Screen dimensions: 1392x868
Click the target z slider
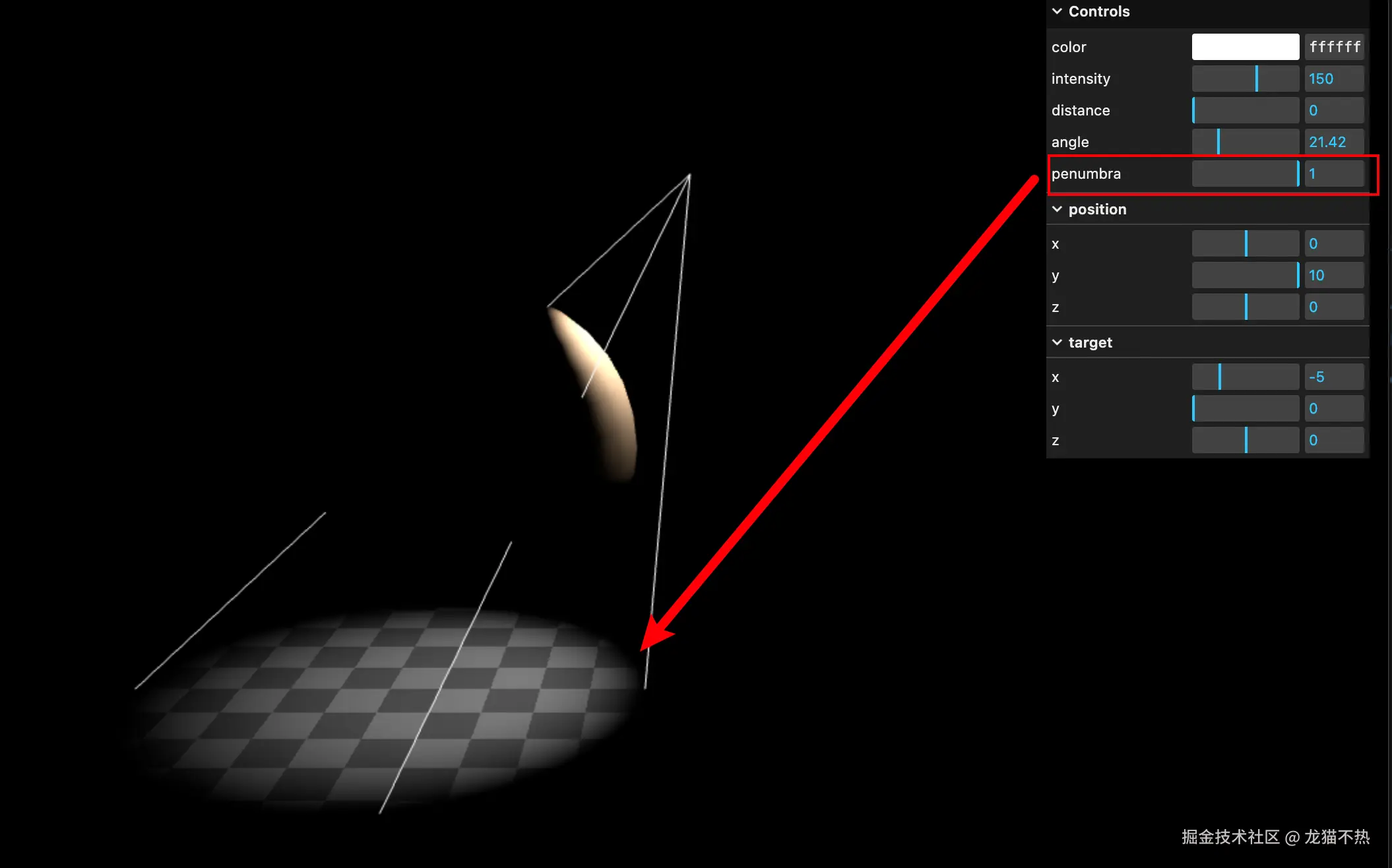[x=1245, y=441]
